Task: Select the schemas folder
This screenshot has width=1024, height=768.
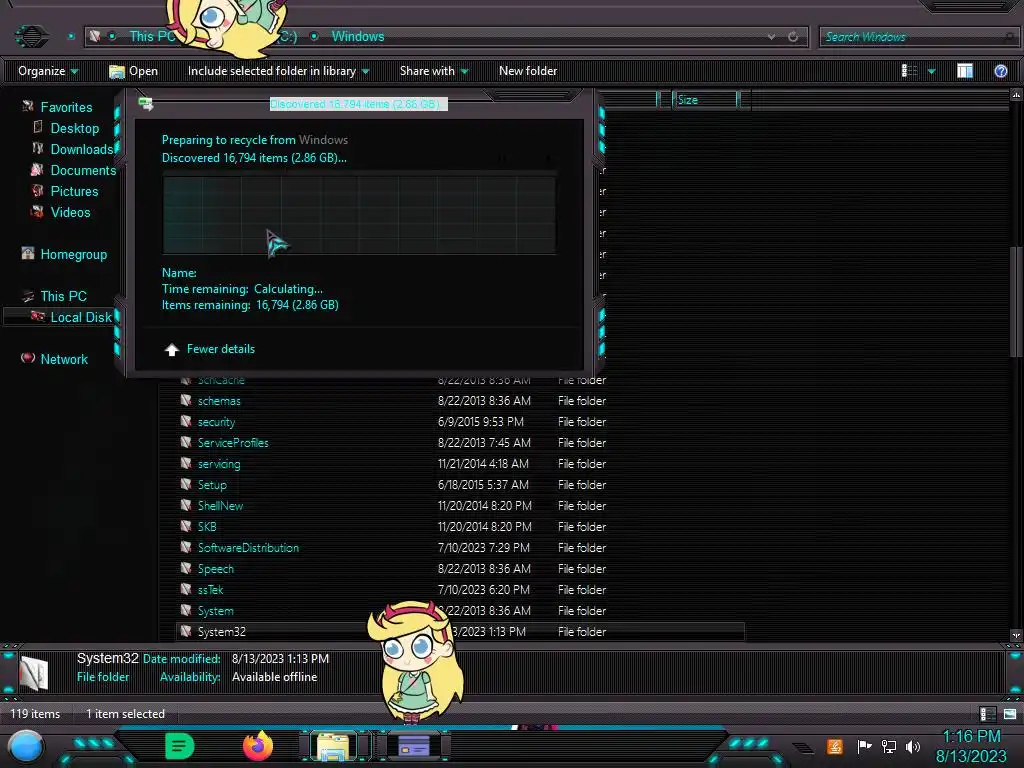Action: 219,400
